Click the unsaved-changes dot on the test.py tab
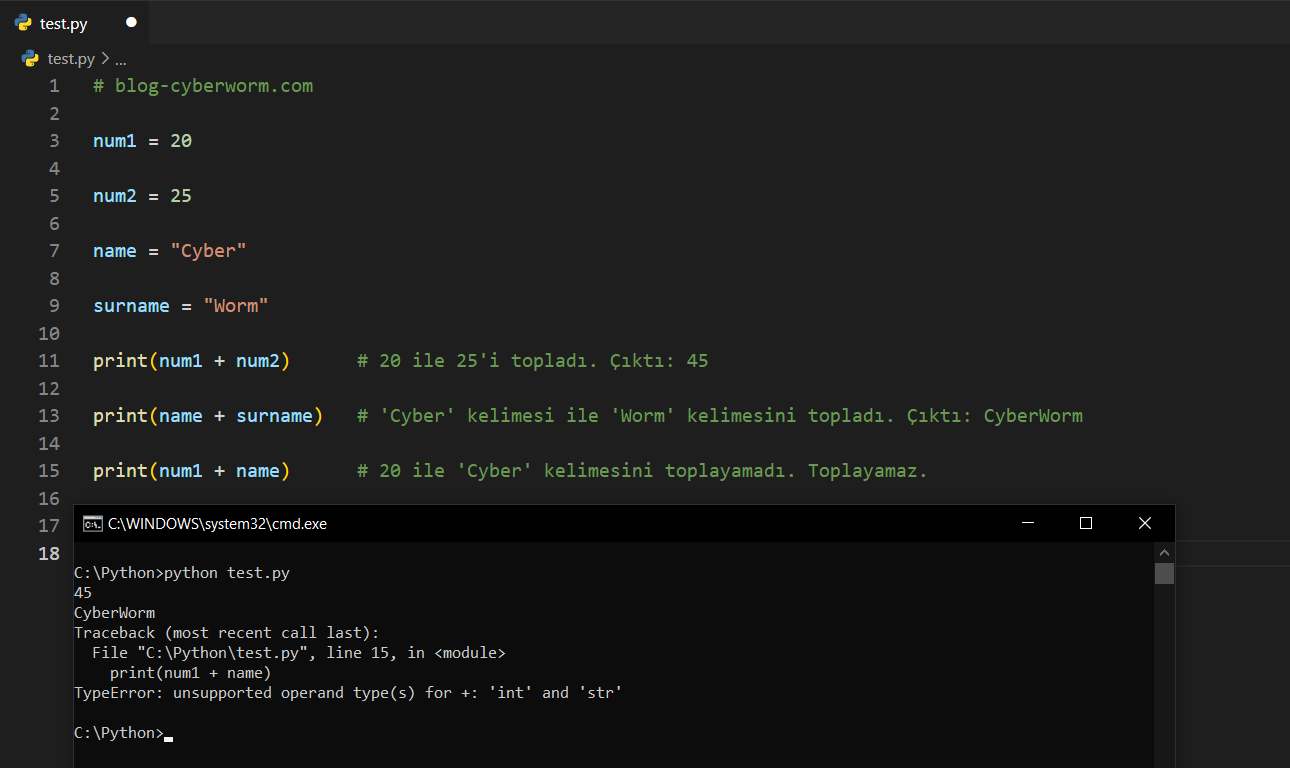 (131, 22)
